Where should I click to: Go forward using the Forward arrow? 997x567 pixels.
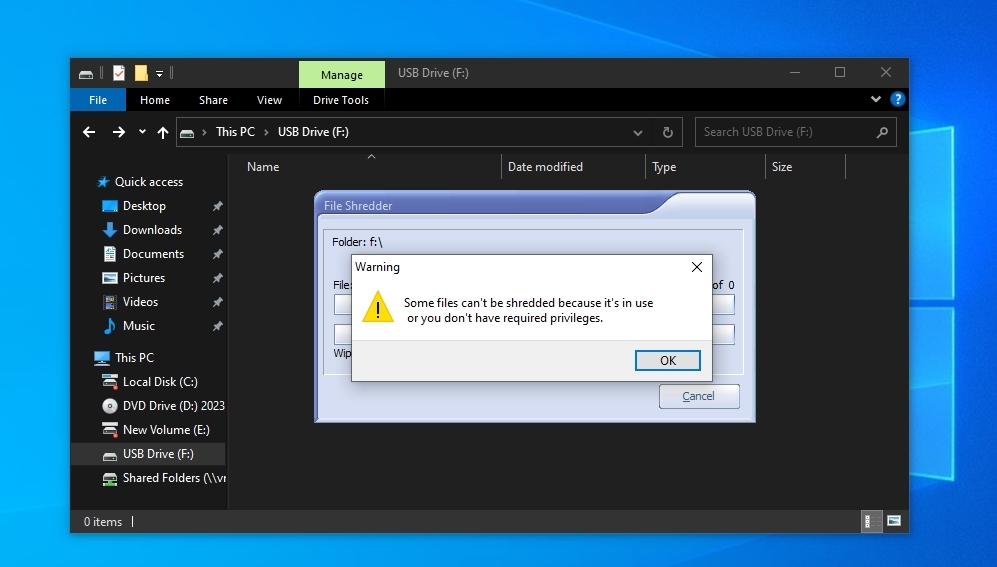point(118,132)
